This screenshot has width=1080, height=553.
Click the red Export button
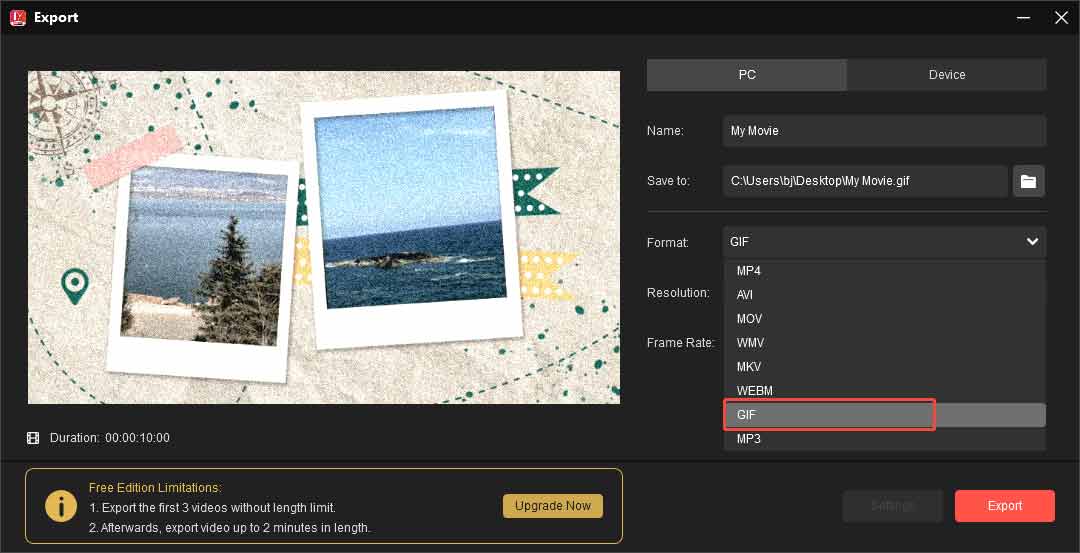coord(1004,505)
